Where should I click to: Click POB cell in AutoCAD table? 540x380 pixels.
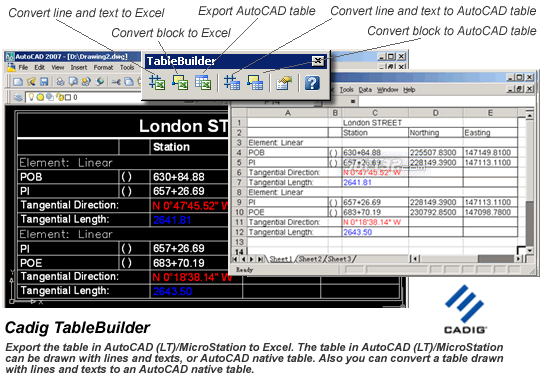coord(68,177)
